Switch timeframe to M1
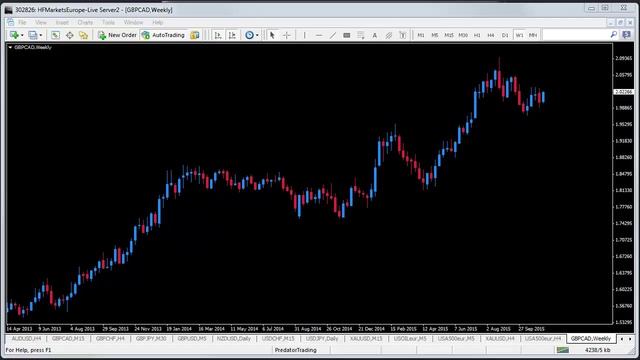 pos(420,35)
